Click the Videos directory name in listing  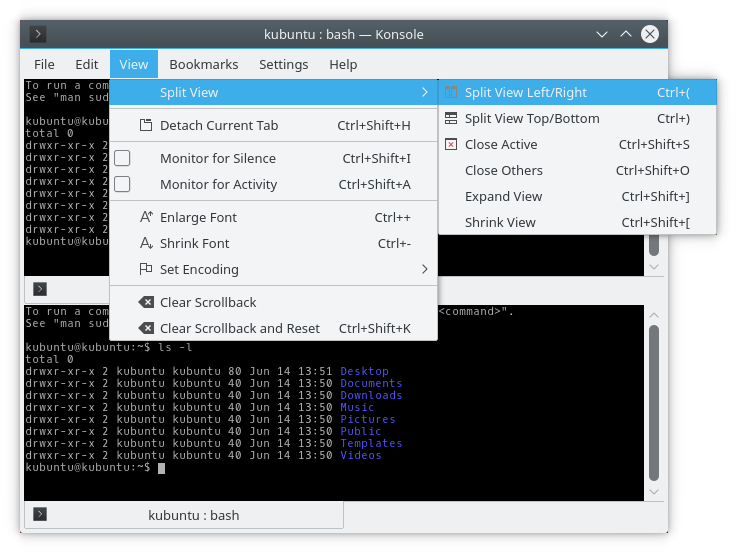click(x=361, y=455)
